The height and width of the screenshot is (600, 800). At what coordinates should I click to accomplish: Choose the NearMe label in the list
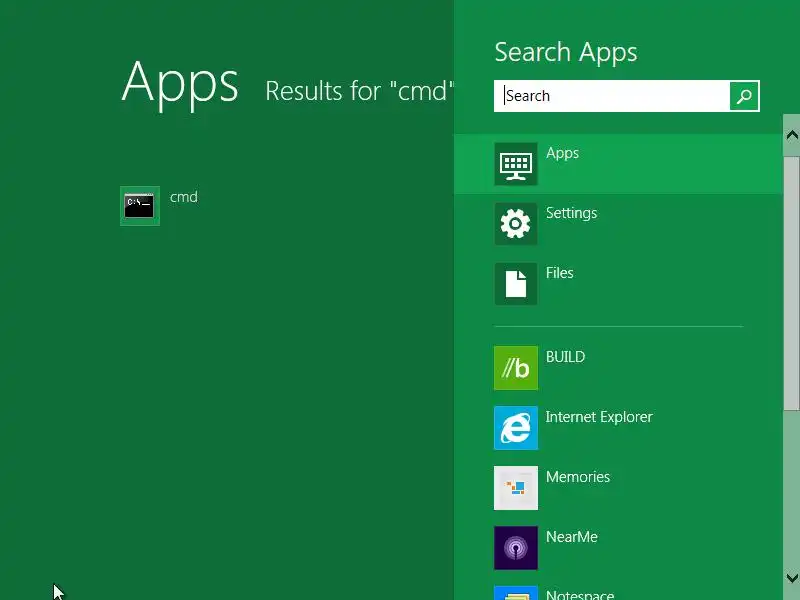(572, 537)
